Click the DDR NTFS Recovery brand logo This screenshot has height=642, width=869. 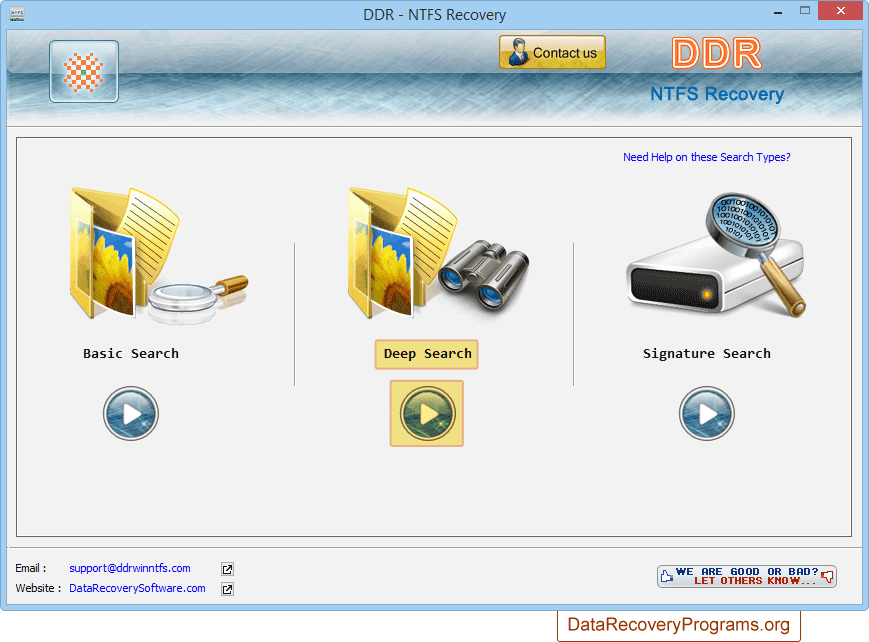click(717, 70)
